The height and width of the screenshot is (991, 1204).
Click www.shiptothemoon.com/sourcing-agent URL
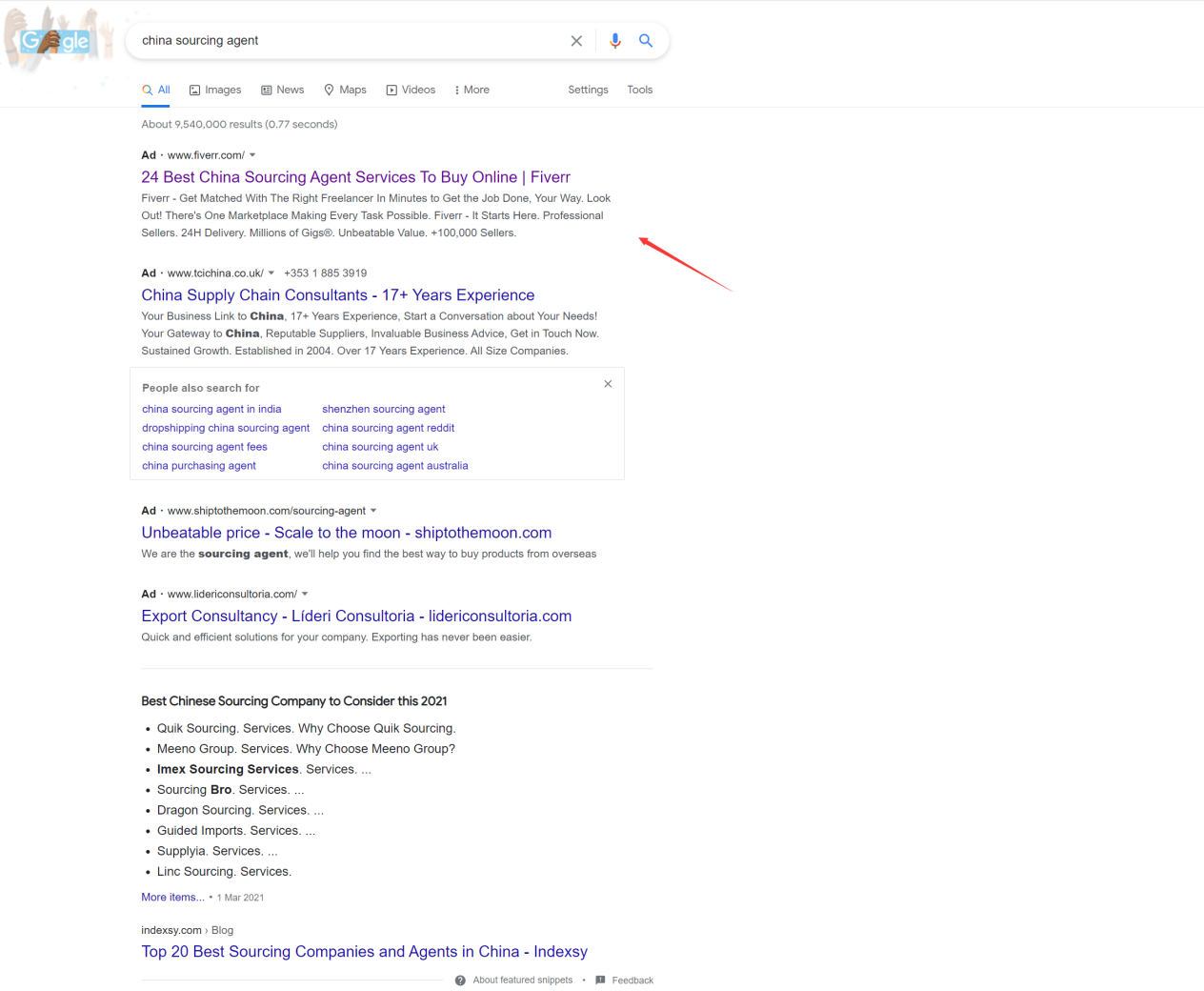pyautogui.click(x=267, y=511)
